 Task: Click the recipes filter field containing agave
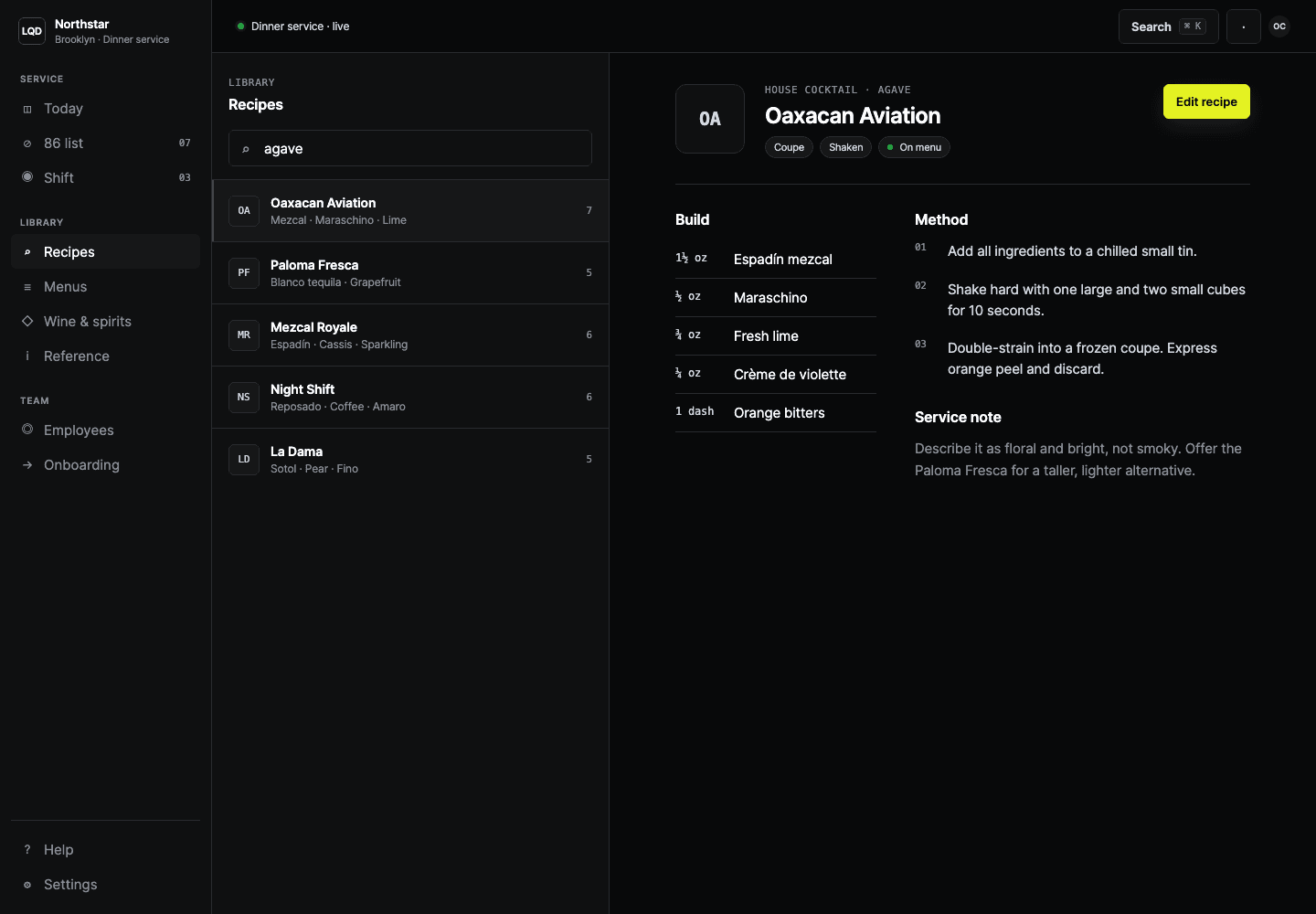410,148
